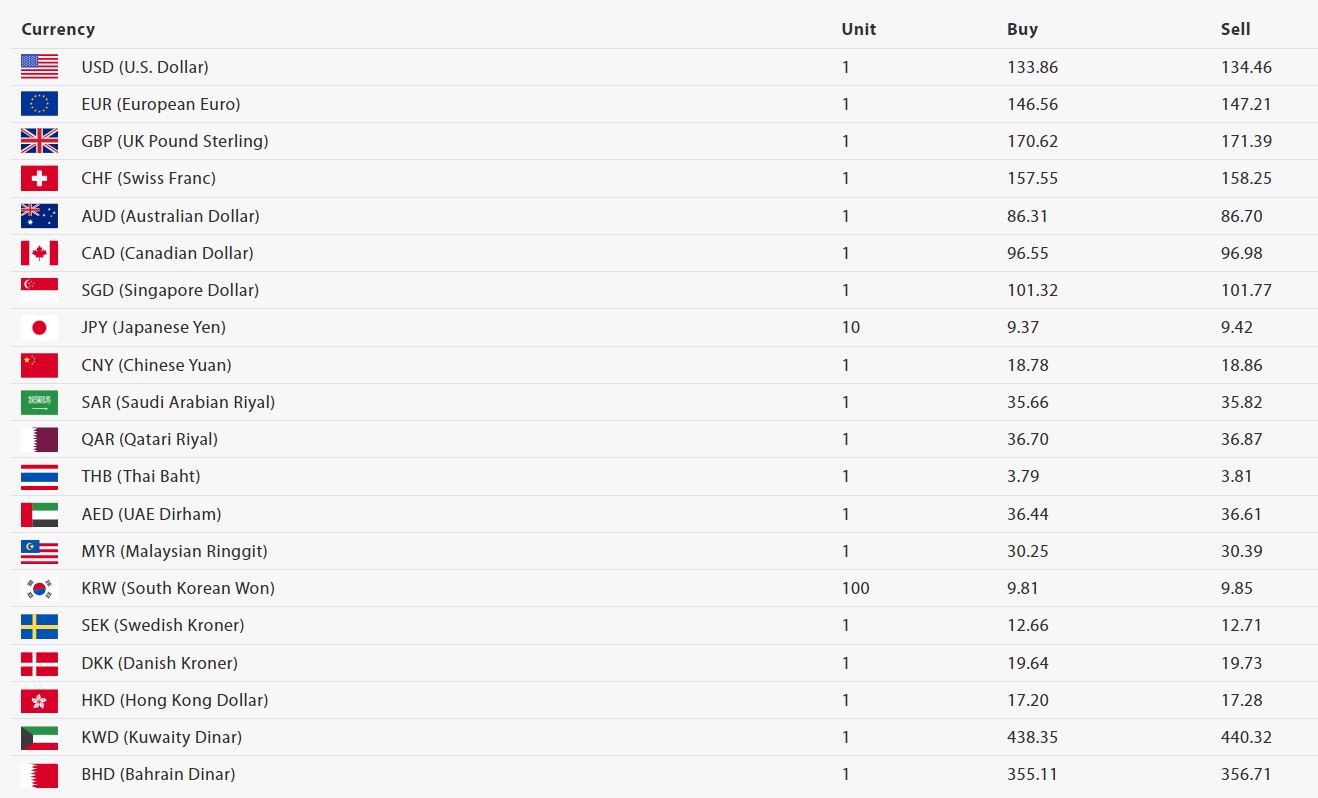The height and width of the screenshot is (798, 1318).
Task: Click the Kuwait flag icon
Action: [x=39, y=737]
